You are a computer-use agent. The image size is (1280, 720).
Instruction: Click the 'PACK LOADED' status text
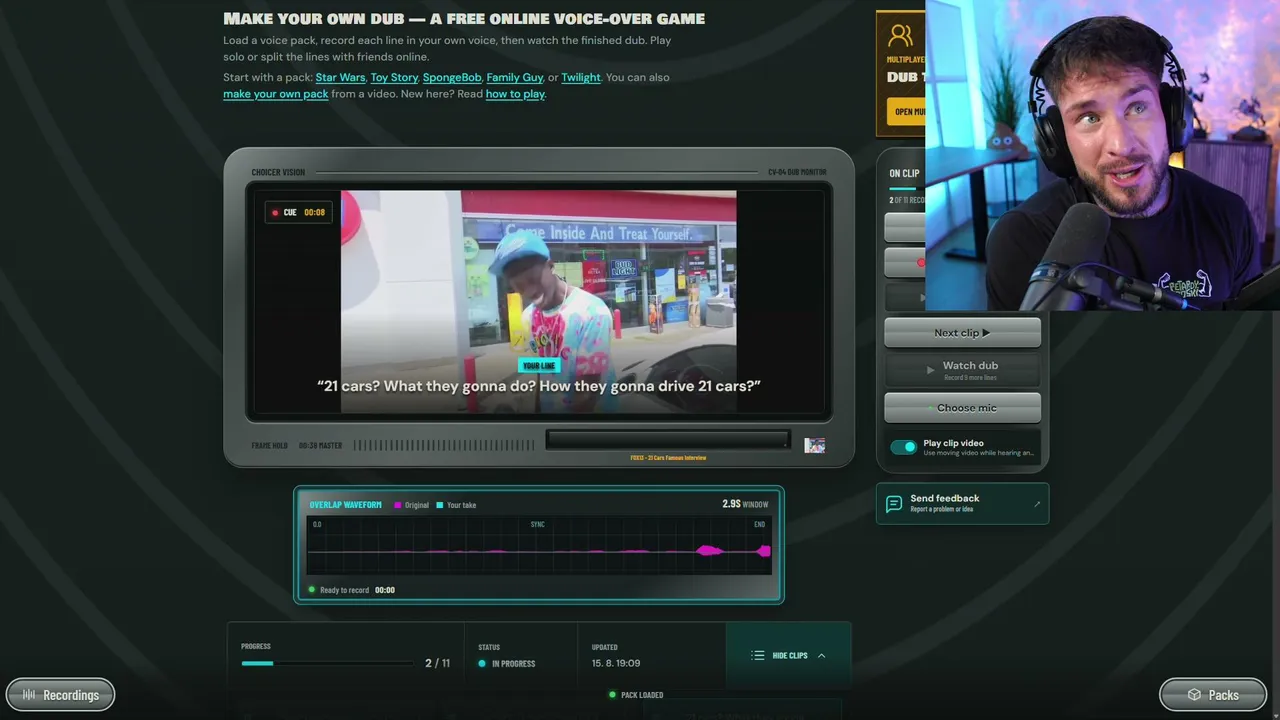point(642,695)
